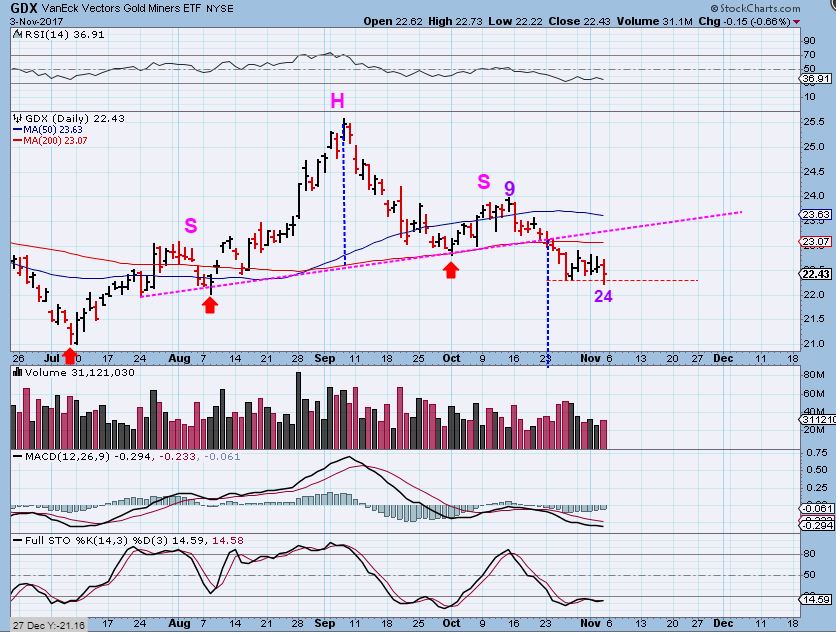Image resolution: width=836 pixels, height=633 pixels.
Task: Click the NYSE exchange label
Action: point(219,9)
